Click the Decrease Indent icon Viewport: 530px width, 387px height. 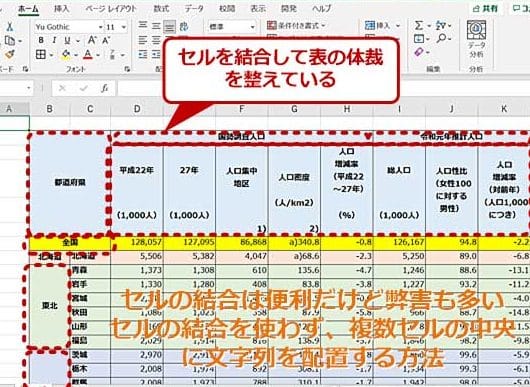(x=143, y=54)
